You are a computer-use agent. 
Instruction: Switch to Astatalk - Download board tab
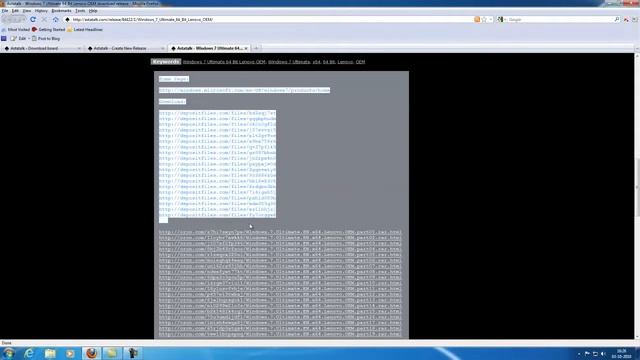(42, 48)
